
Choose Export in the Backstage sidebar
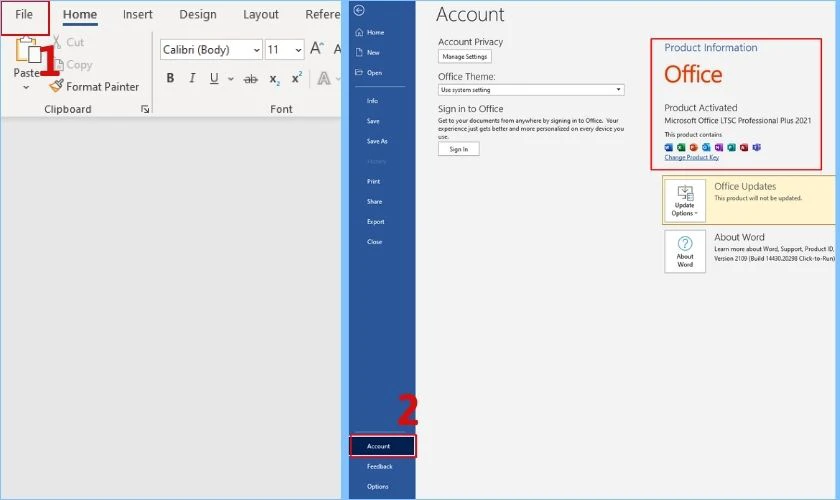pos(376,222)
